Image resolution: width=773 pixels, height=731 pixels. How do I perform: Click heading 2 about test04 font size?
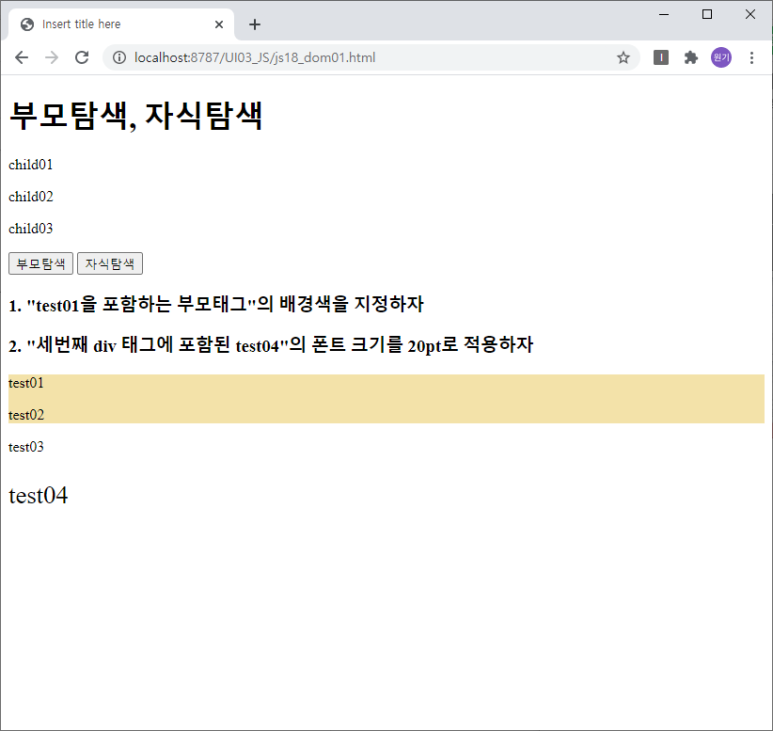(271, 345)
